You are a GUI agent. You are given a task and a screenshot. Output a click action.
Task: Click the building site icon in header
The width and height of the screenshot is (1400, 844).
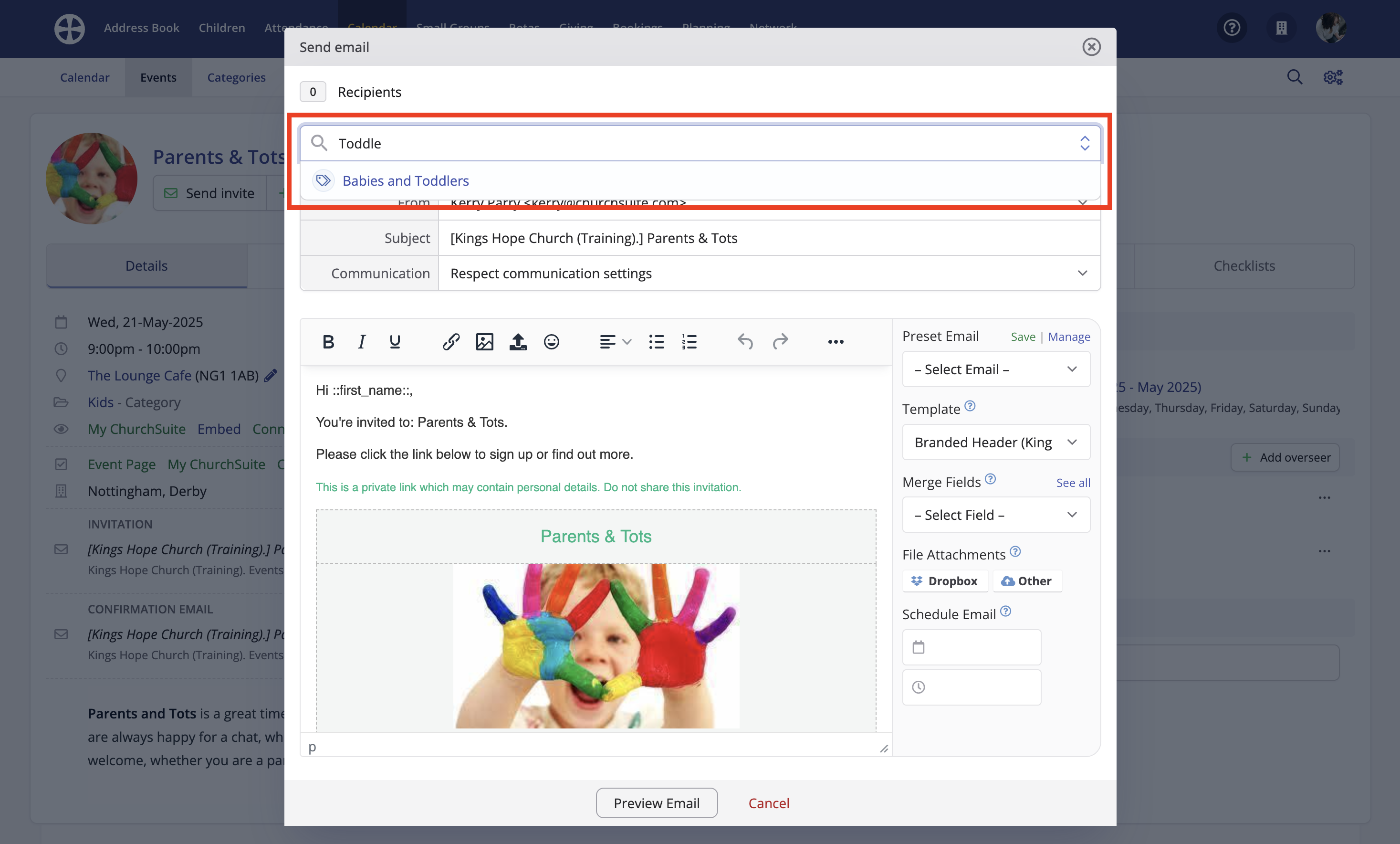pyautogui.click(x=1281, y=28)
